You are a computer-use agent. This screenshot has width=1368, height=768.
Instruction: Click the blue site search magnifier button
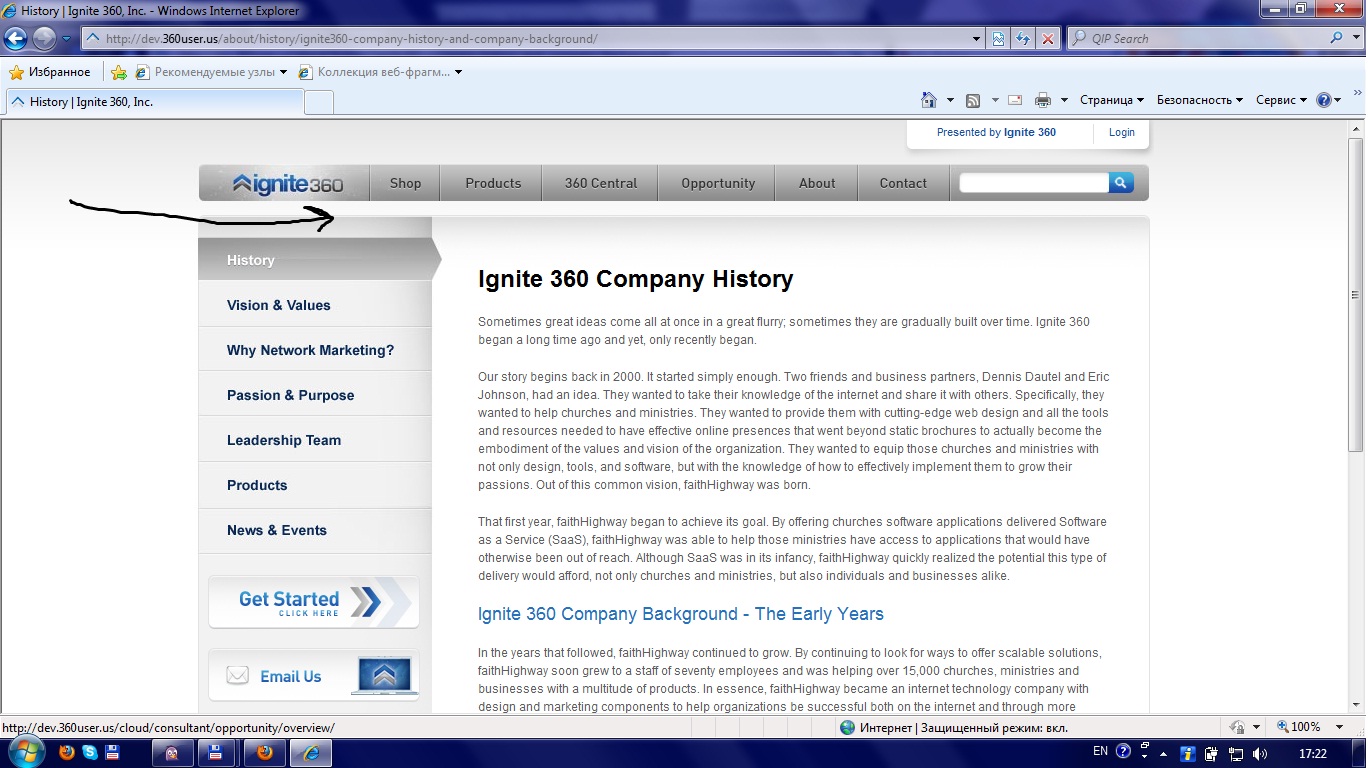1121,183
